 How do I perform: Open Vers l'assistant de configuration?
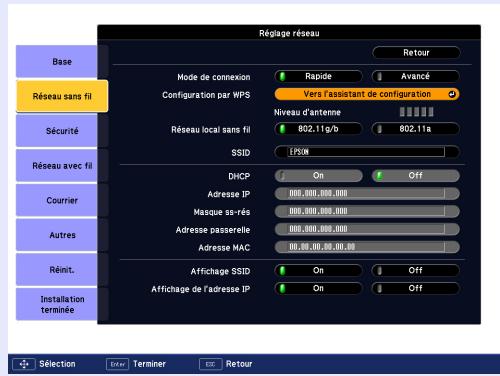[x=367, y=94]
